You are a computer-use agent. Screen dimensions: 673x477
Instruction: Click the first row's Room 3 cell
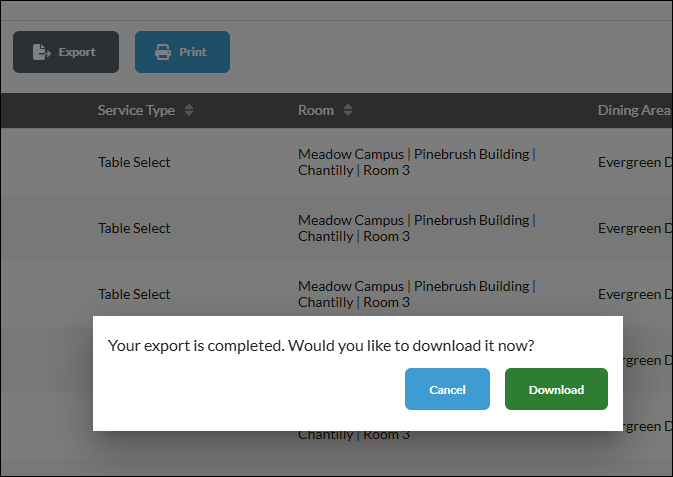(417, 162)
